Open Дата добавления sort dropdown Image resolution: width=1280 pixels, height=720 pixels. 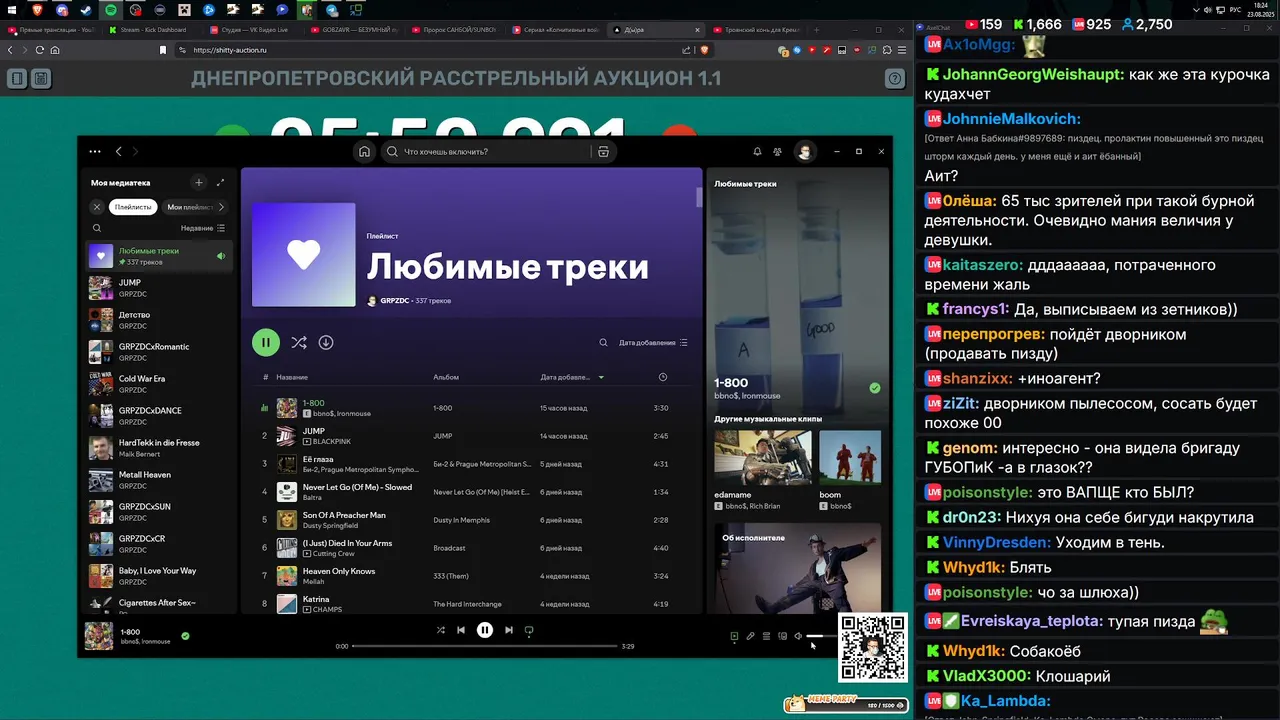pos(653,342)
